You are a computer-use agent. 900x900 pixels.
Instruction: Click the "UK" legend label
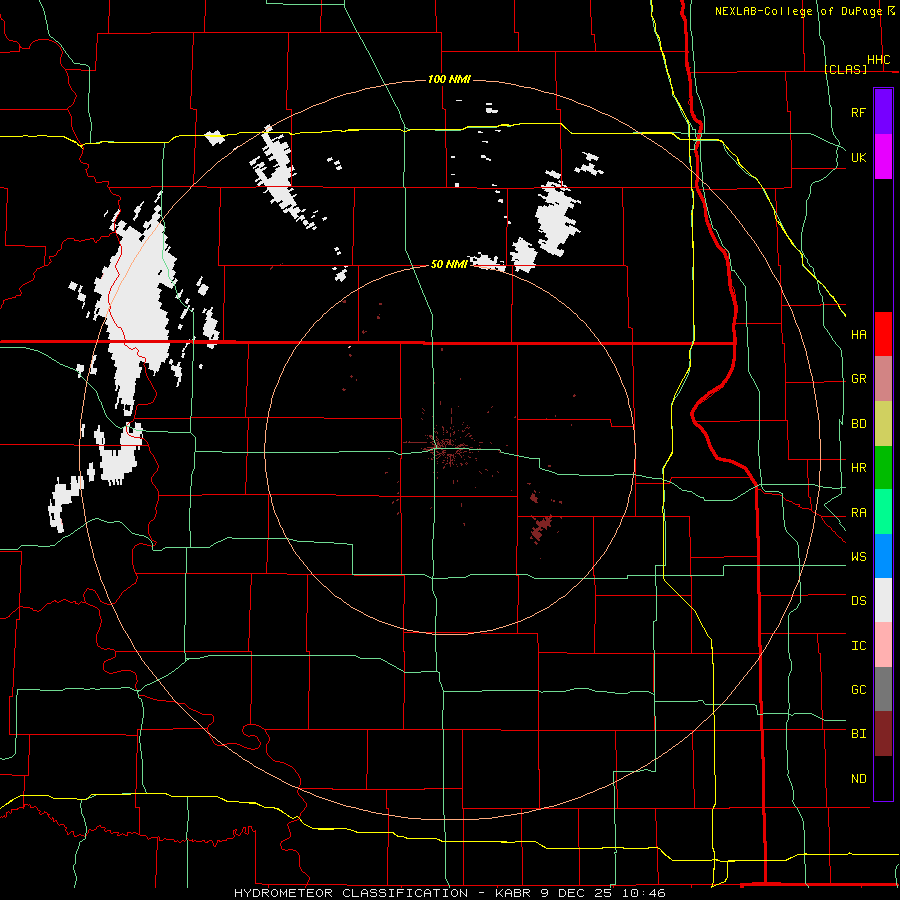pos(858,157)
